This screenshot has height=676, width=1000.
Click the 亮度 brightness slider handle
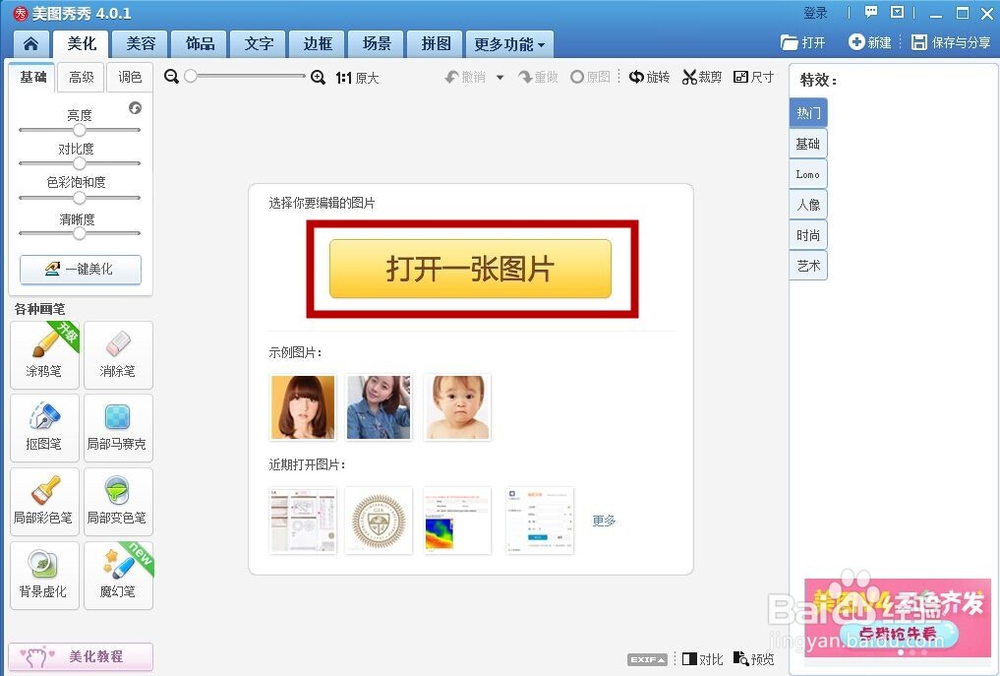click(79, 130)
